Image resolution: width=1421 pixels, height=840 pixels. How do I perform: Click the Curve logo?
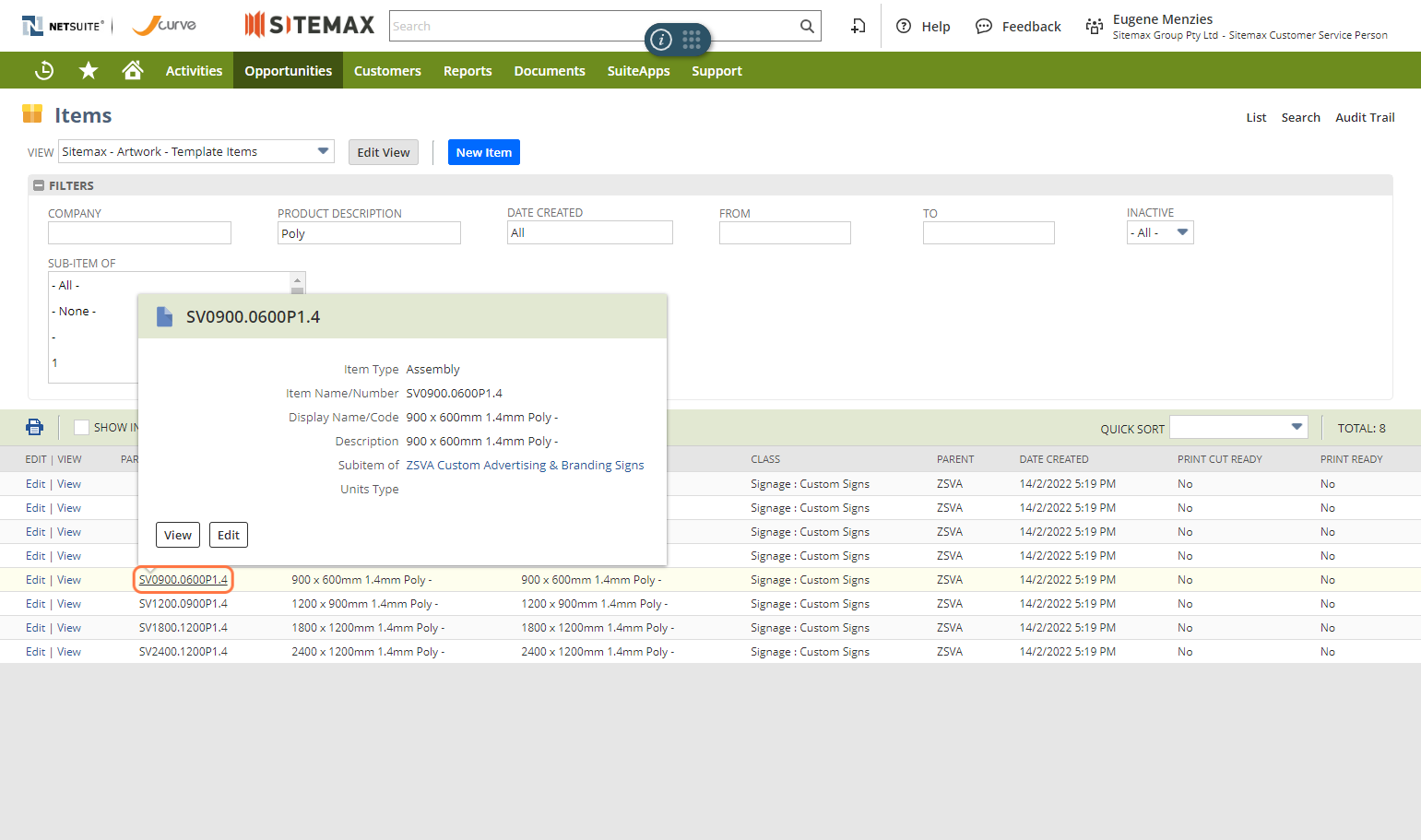[x=164, y=26]
